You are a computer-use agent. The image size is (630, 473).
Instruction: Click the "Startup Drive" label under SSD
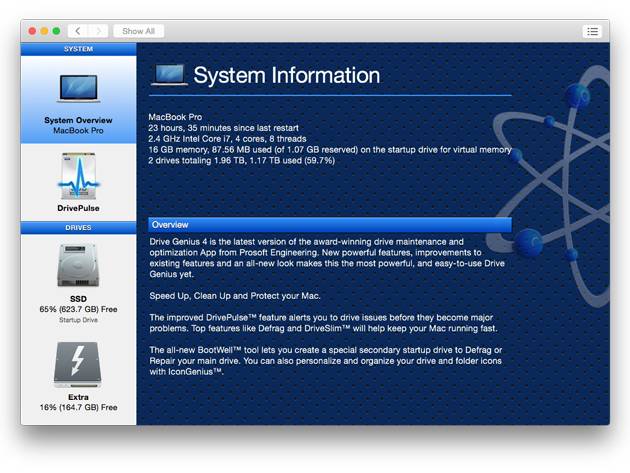78,320
